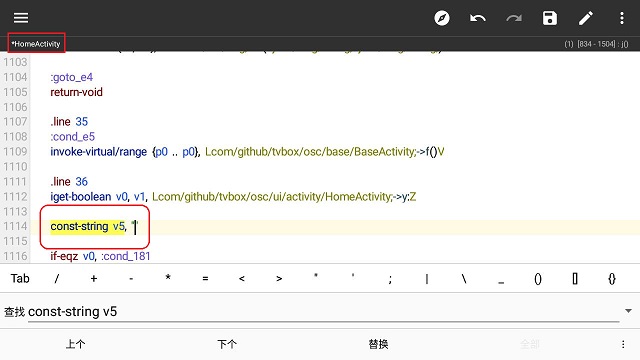The width and height of the screenshot is (640, 360).
Task: Insert the equals sign from symbol bar
Action: 205,278
